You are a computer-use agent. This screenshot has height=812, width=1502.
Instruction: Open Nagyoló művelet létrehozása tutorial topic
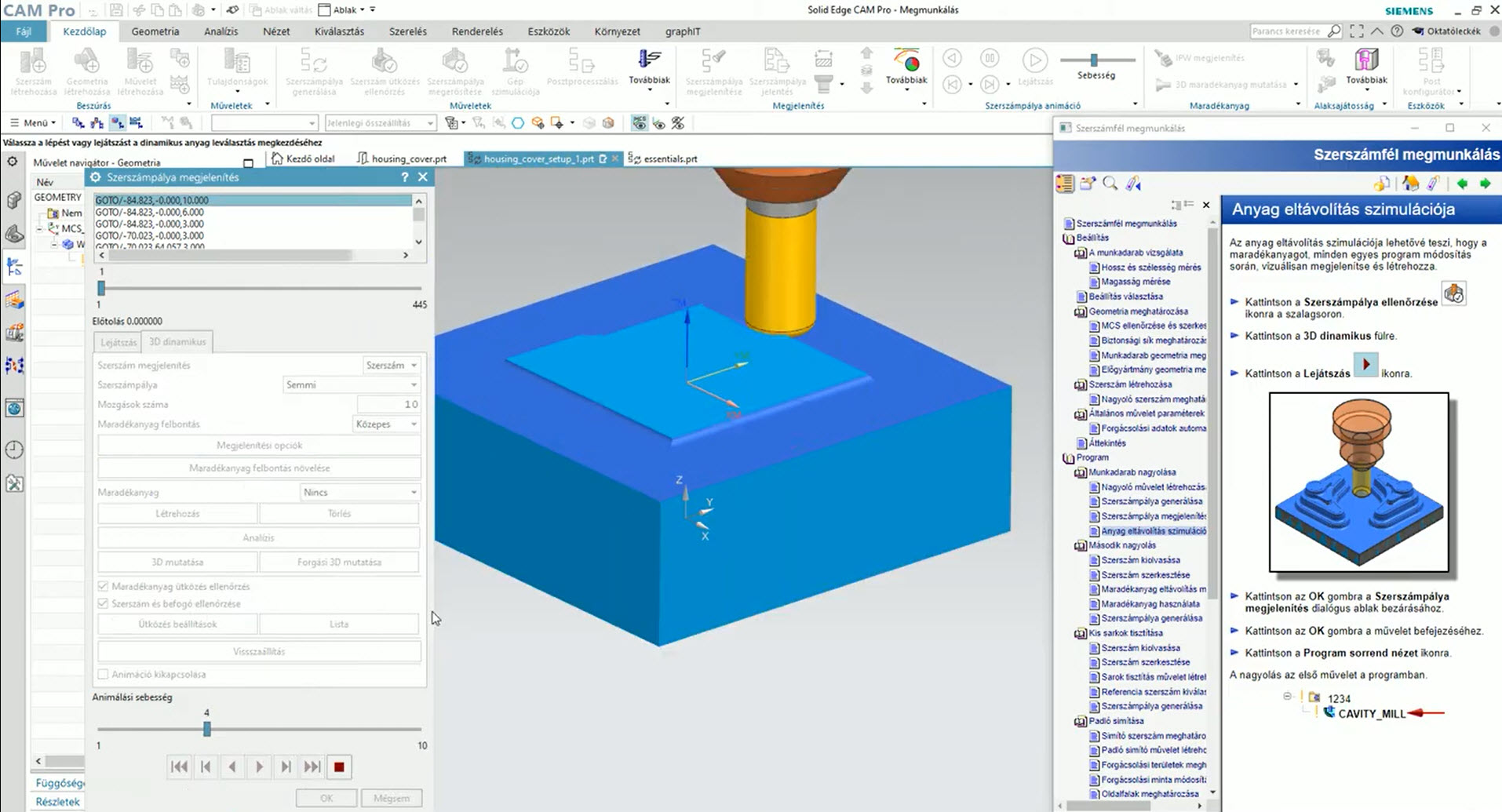click(1152, 486)
